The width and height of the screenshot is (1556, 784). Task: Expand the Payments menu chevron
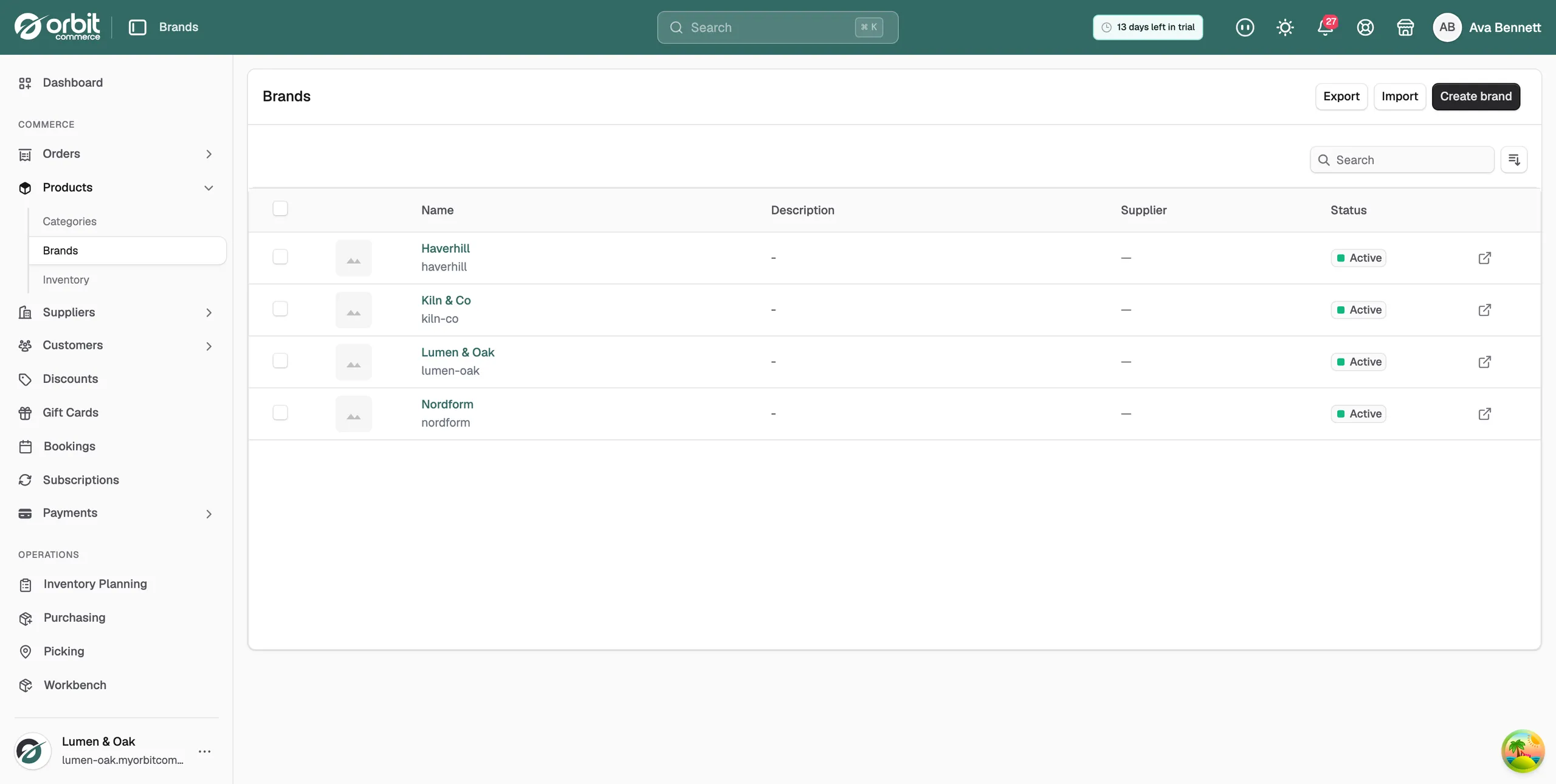[x=208, y=514]
